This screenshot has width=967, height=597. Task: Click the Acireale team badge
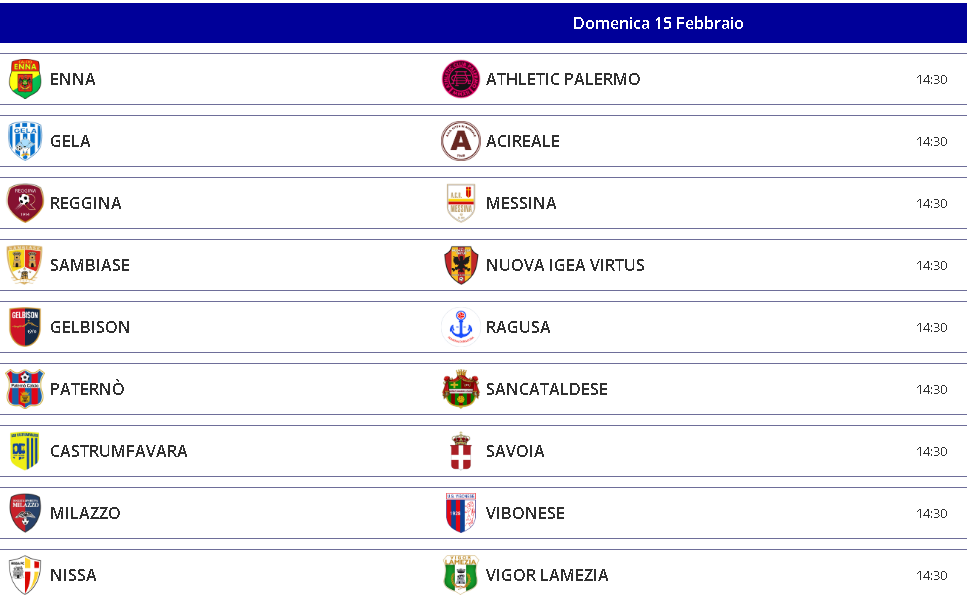pos(461,141)
